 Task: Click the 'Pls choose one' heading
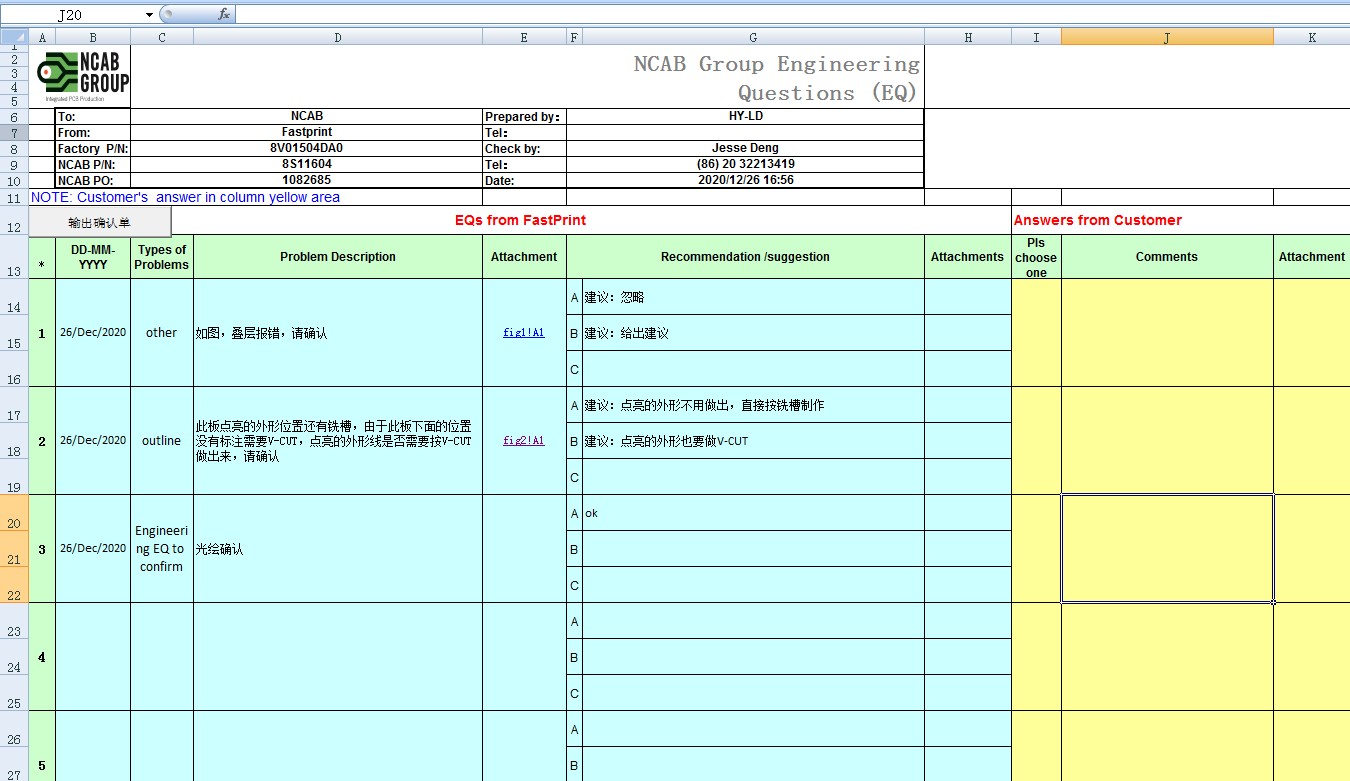click(1036, 257)
